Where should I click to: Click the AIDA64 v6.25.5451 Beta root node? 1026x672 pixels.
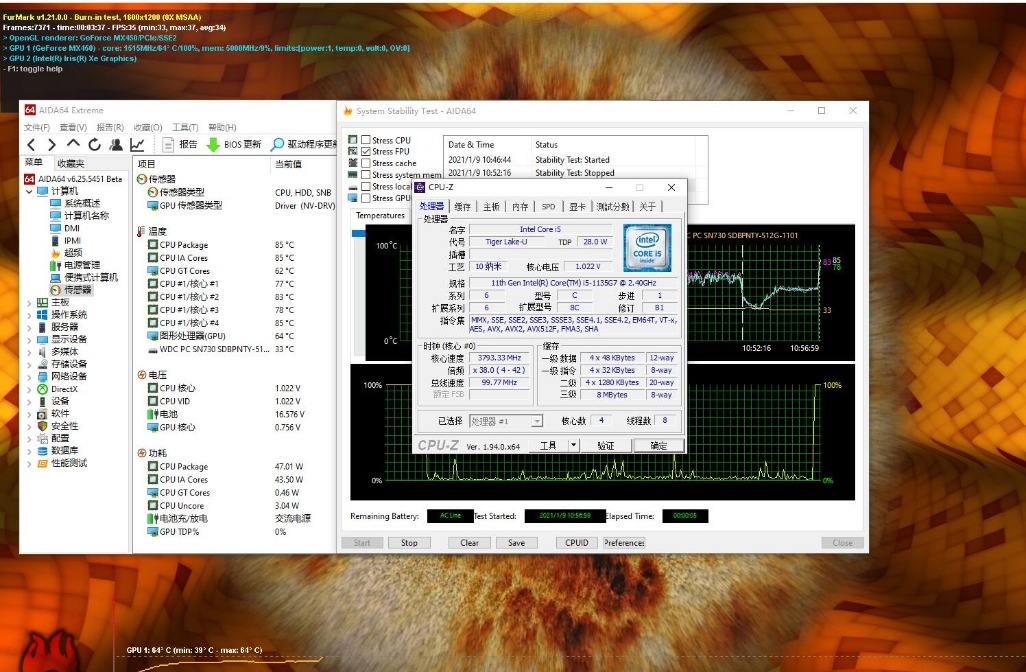click(x=74, y=179)
